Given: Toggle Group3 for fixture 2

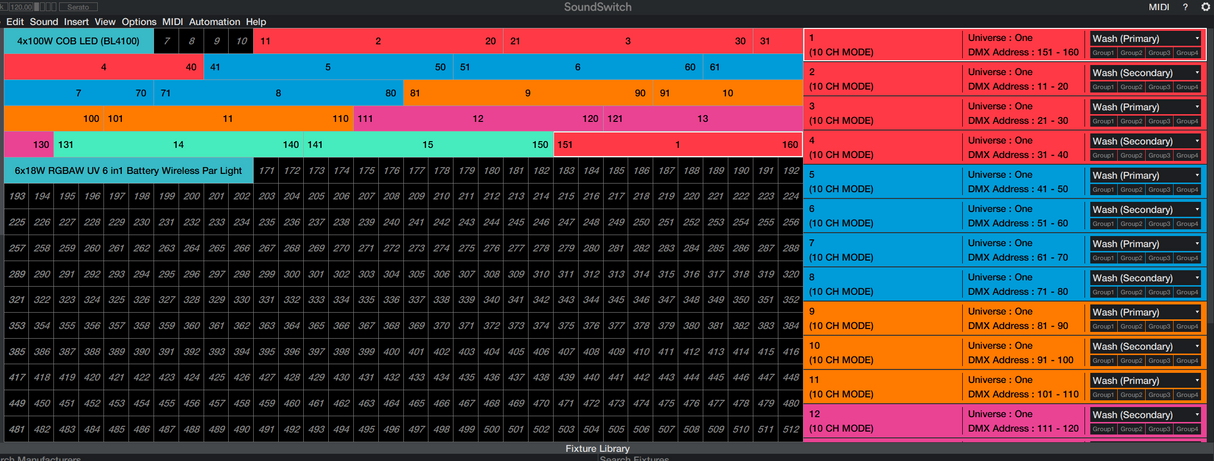Looking at the screenshot, I should 1160,87.
